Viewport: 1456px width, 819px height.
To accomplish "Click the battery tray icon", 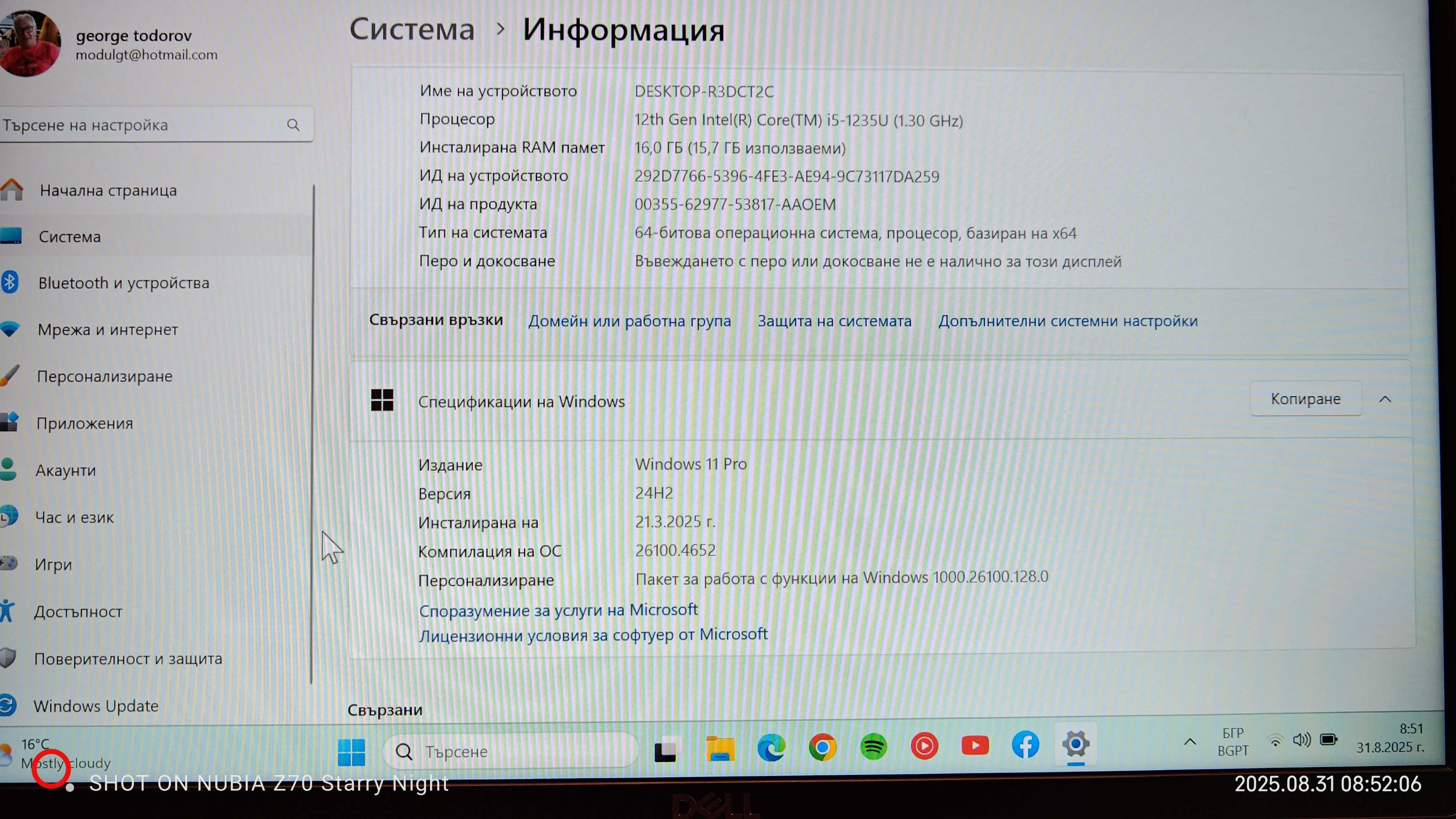I will coord(1329,739).
